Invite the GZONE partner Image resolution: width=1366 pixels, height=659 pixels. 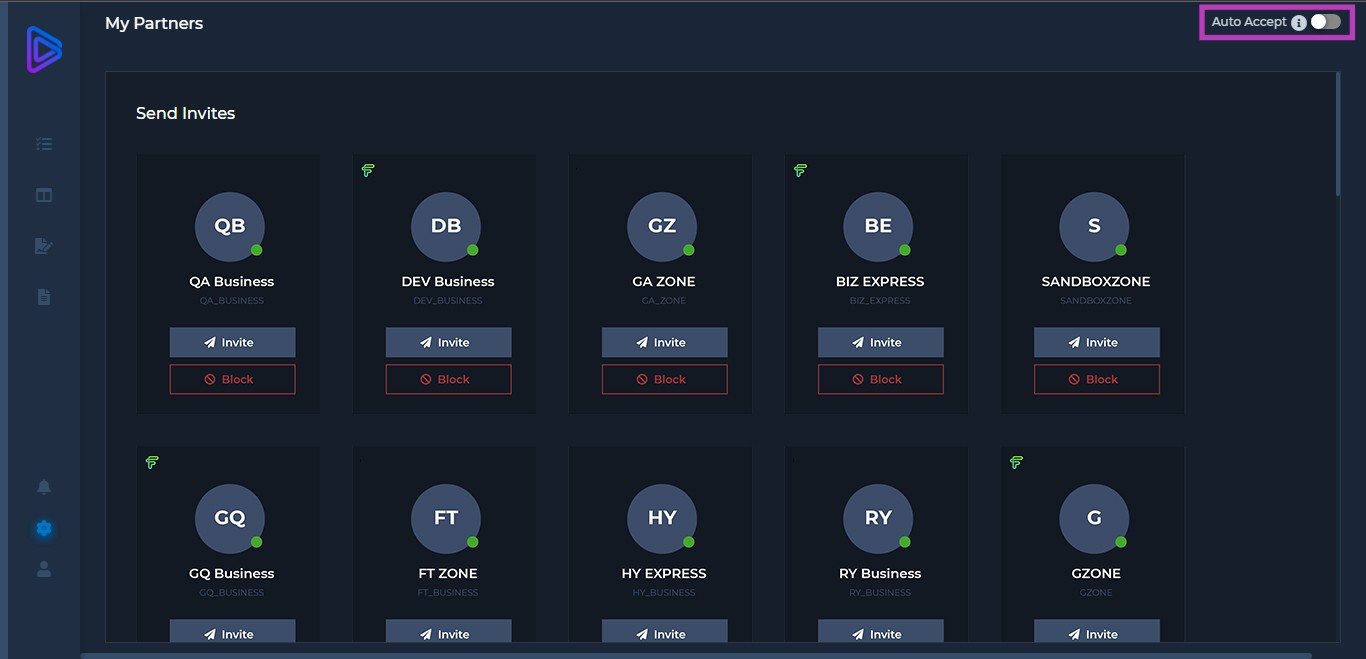[1096, 632]
